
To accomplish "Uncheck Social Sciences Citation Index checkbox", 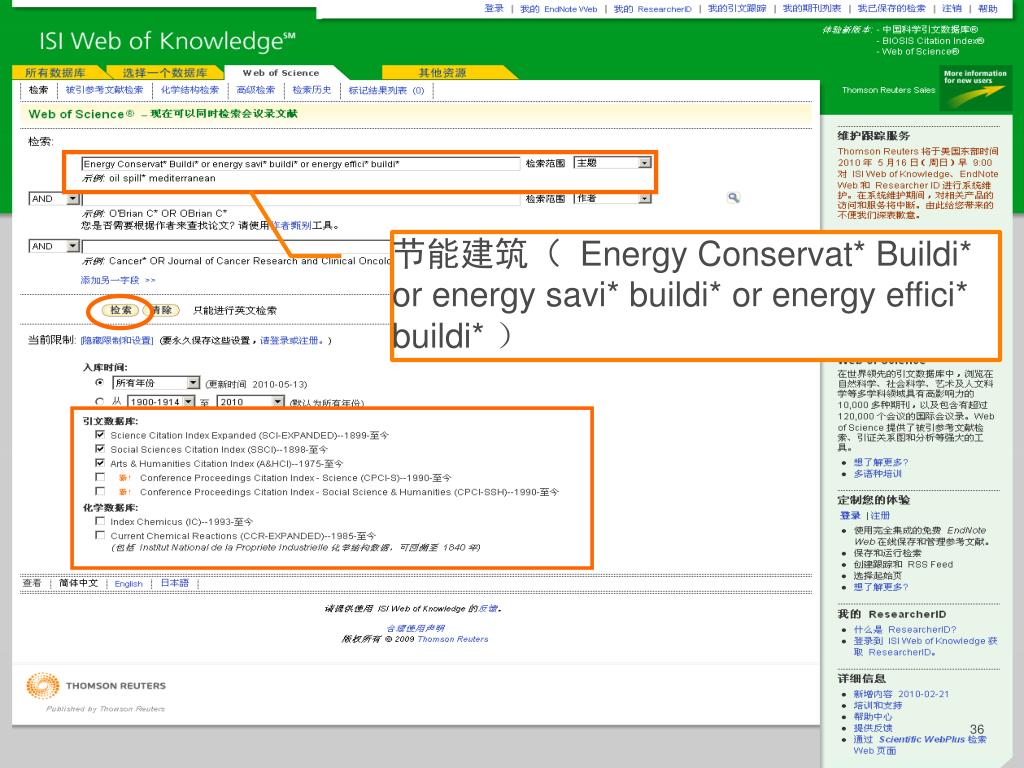I will coord(100,449).
